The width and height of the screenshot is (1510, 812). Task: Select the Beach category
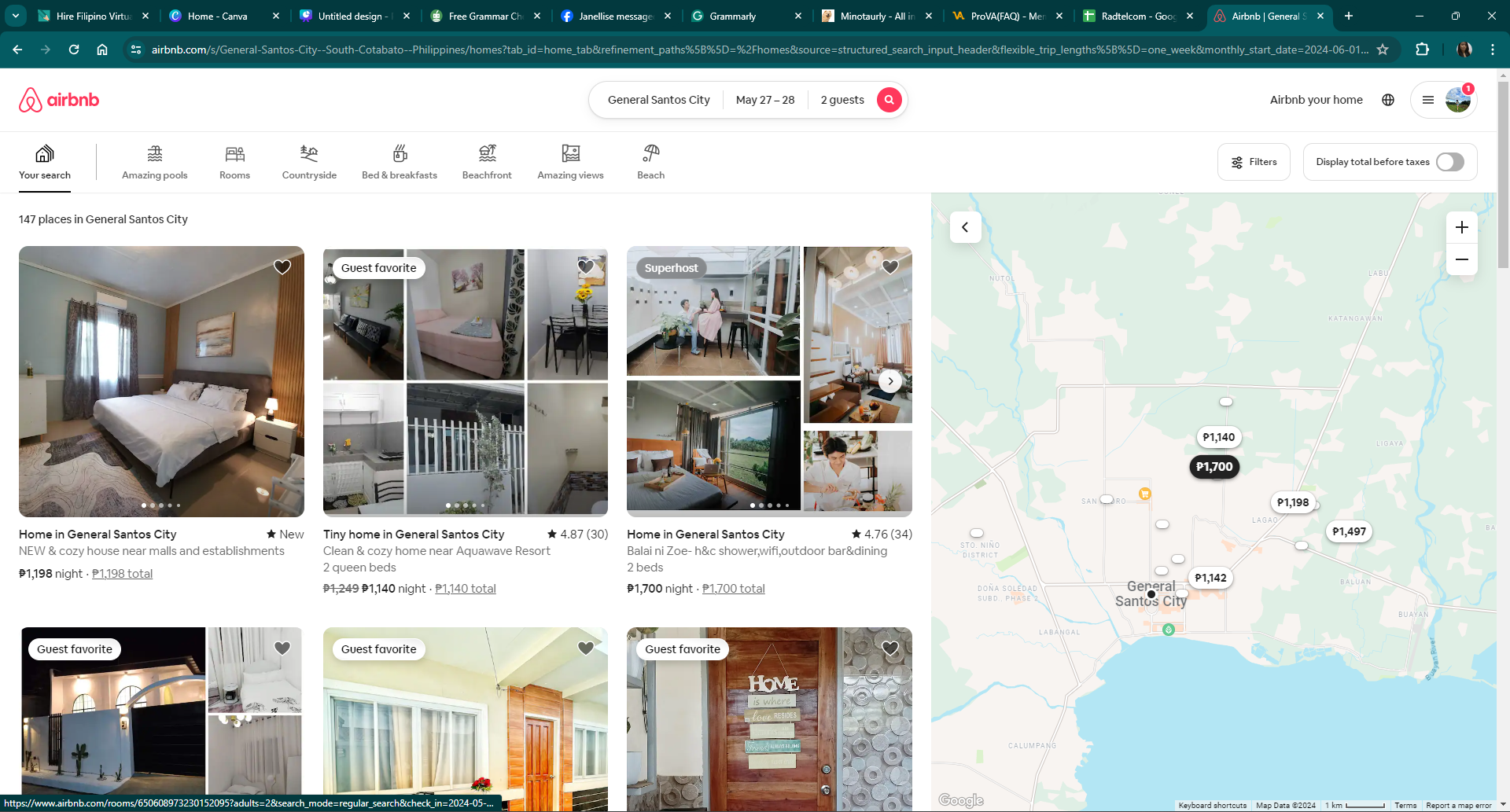pyautogui.click(x=651, y=163)
